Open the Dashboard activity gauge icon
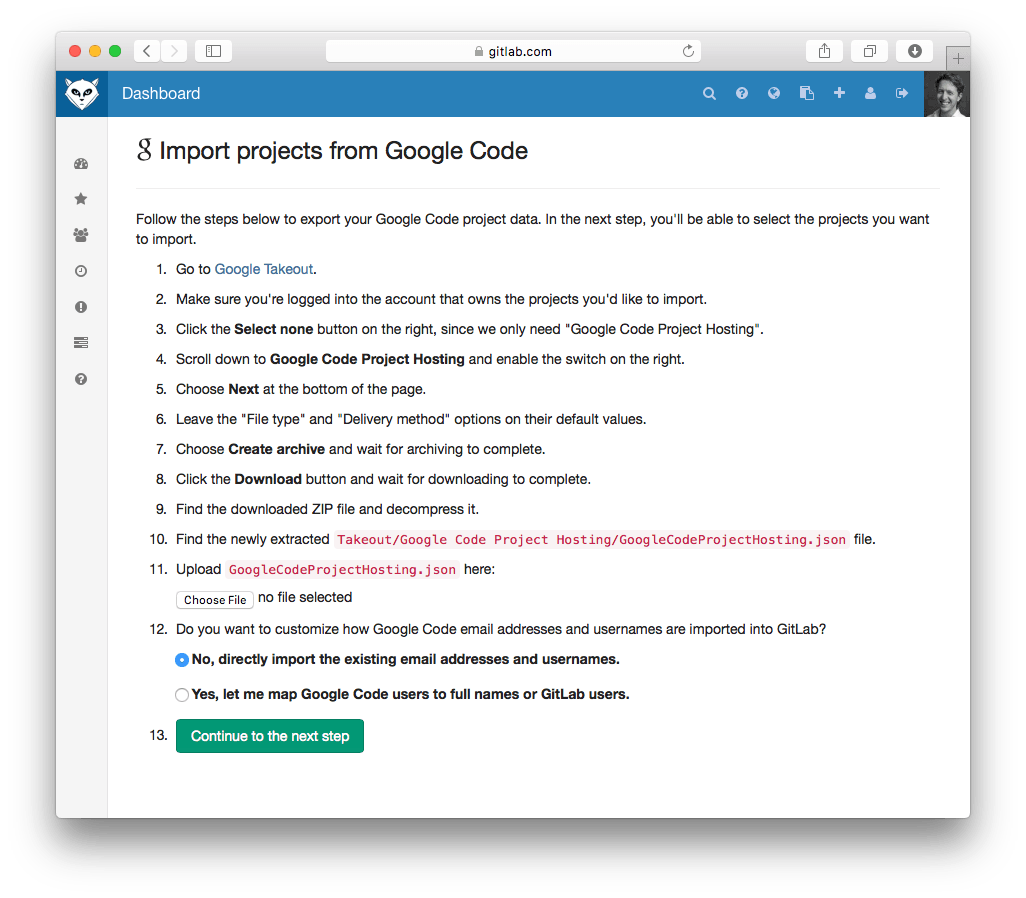 click(81, 163)
